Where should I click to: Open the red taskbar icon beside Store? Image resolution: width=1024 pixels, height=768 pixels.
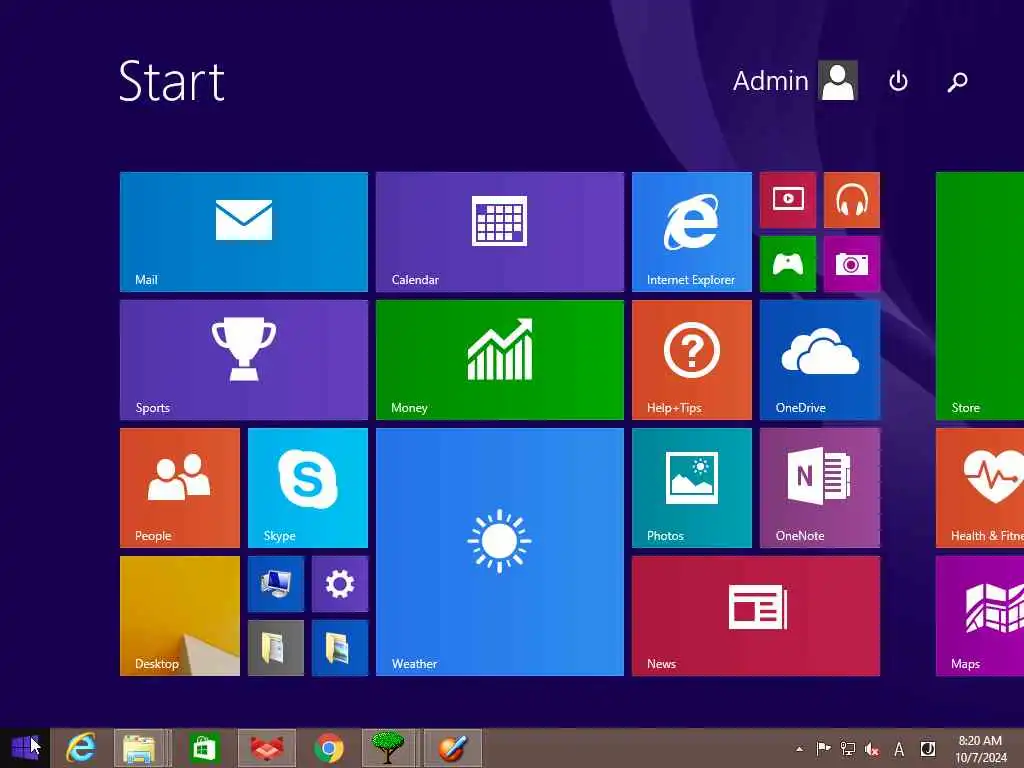[x=266, y=748]
